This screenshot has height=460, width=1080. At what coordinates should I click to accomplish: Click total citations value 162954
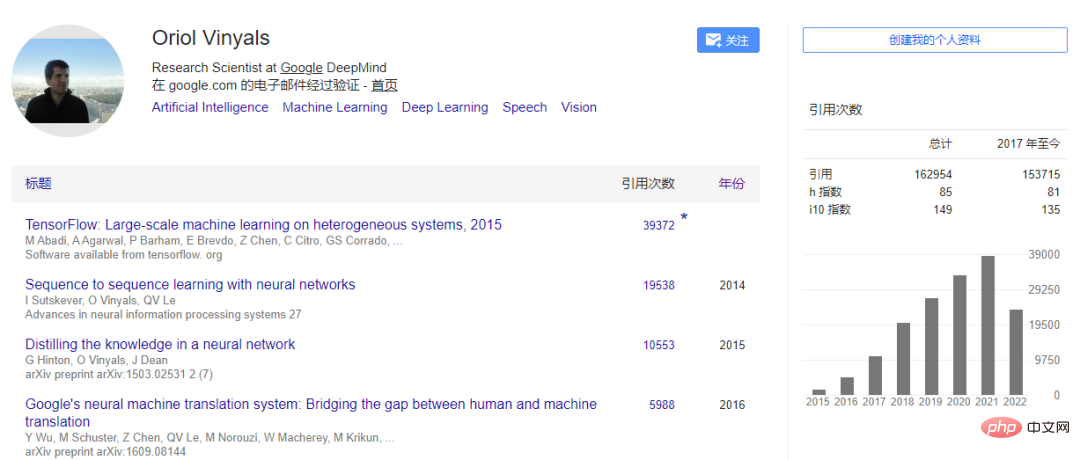tap(931, 174)
